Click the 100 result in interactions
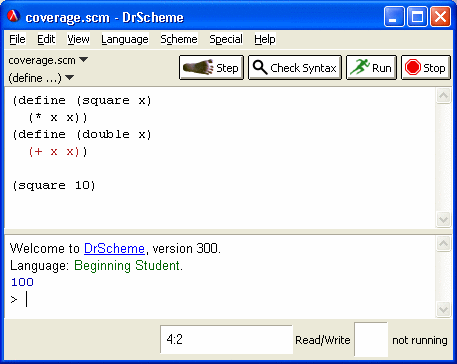Image resolution: width=457 pixels, height=364 pixels. click(22, 282)
